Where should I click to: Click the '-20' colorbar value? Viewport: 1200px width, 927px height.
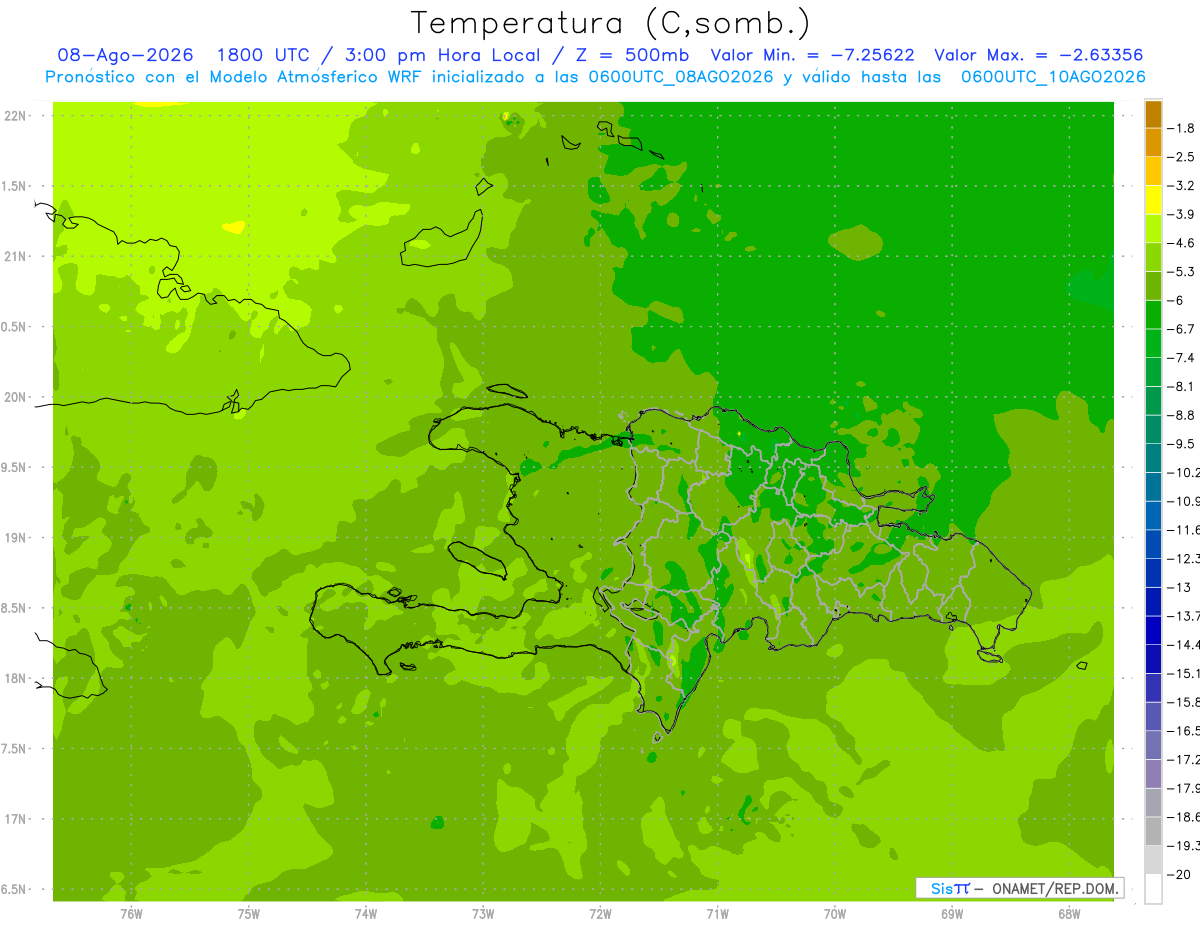1179,875
